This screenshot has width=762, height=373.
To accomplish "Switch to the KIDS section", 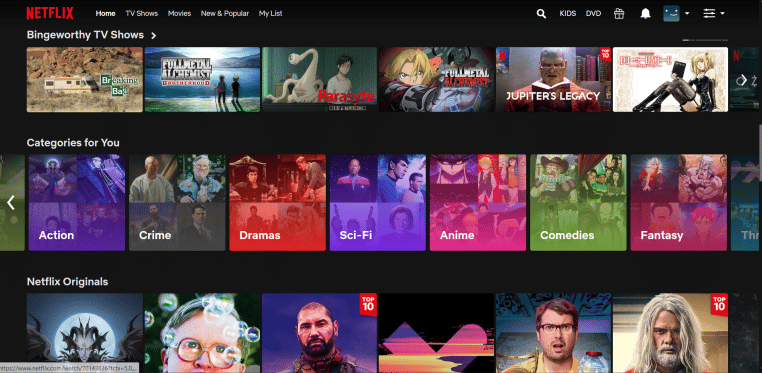I will point(568,14).
